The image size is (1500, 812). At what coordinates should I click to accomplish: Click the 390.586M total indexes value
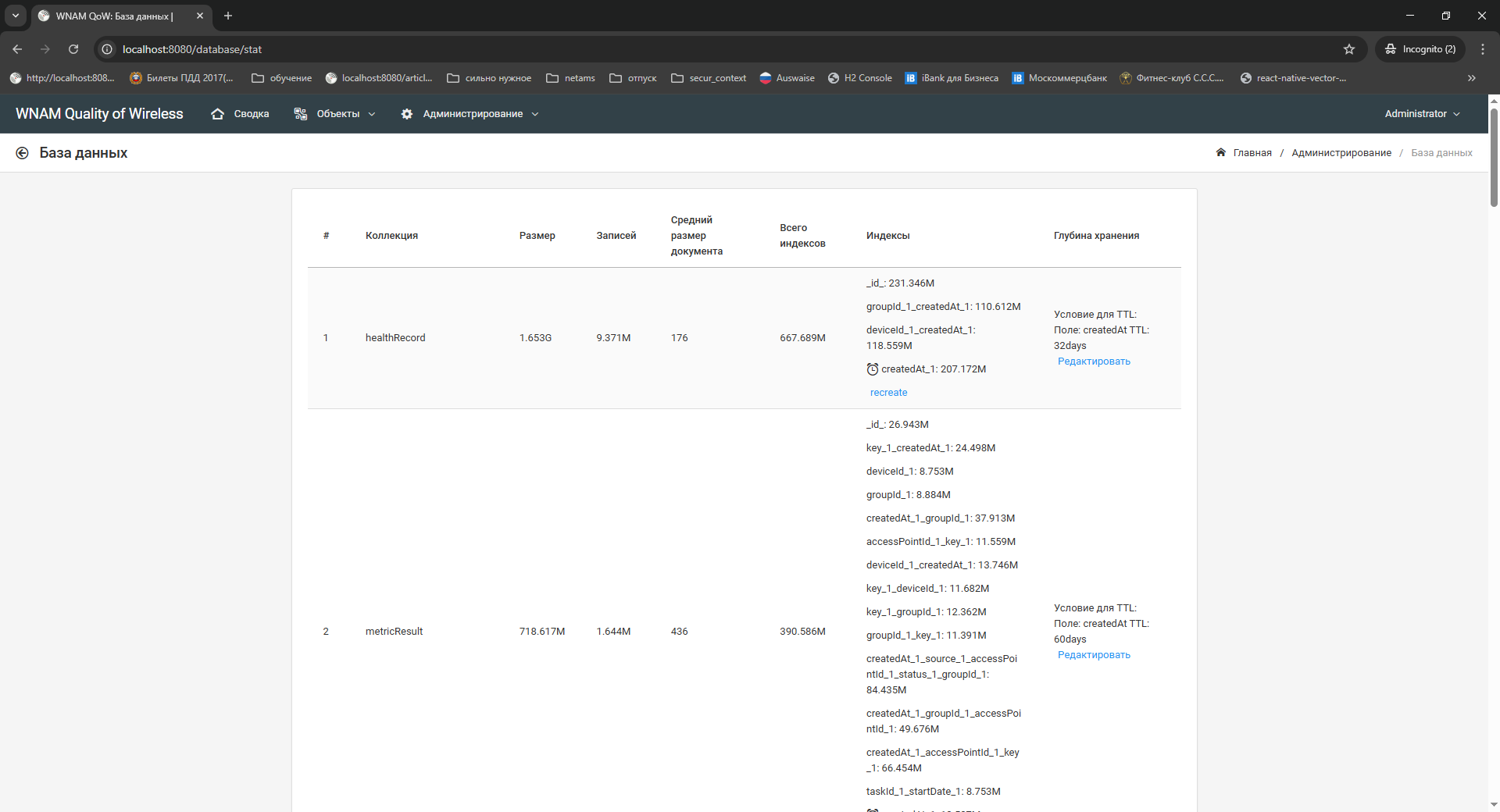point(802,632)
